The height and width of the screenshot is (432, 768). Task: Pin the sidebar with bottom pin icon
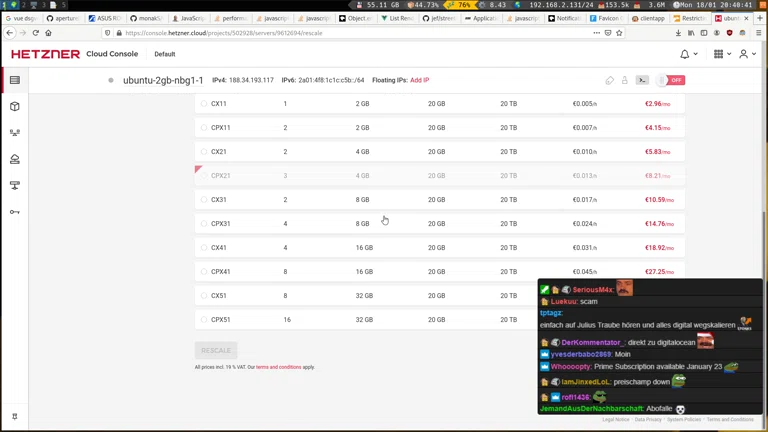(15, 416)
